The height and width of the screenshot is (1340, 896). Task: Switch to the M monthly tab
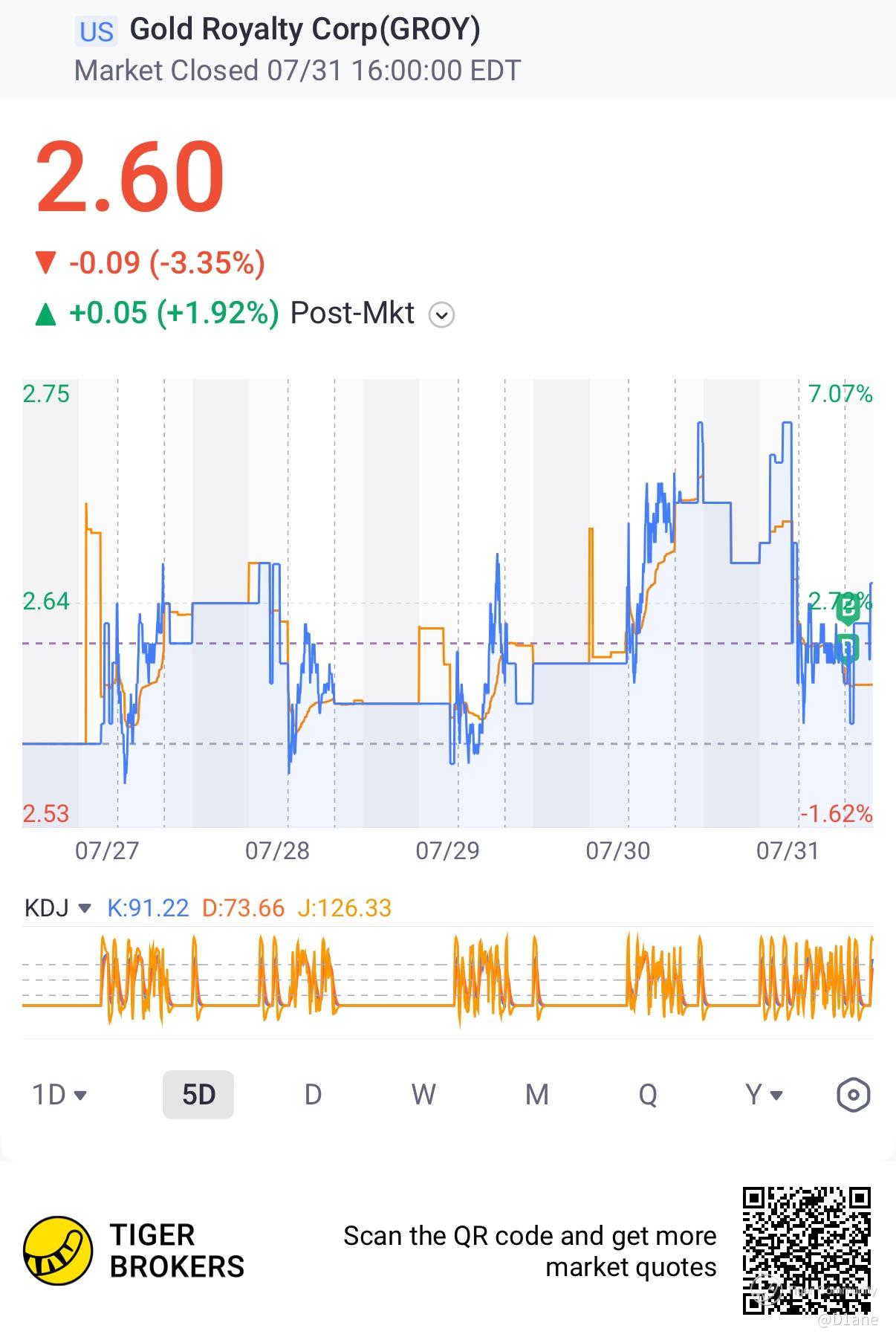point(536,1094)
